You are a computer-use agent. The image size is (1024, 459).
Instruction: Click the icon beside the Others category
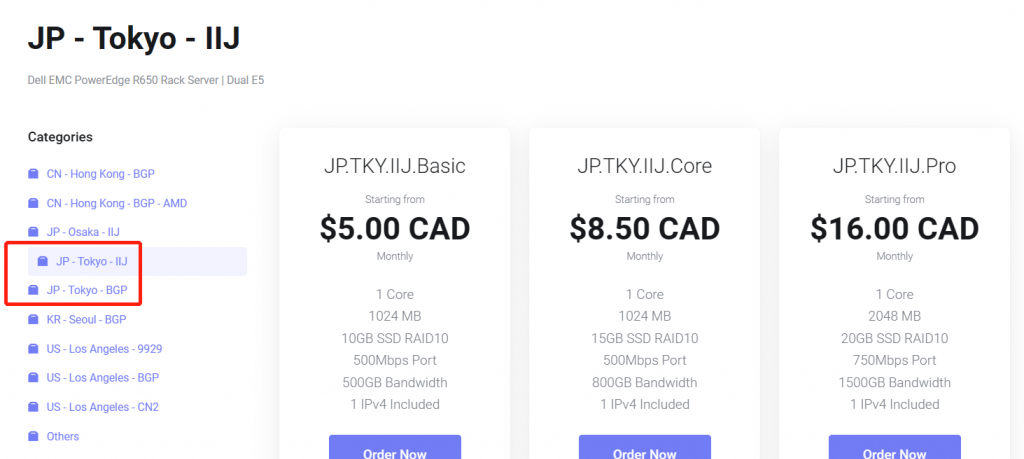(33, 436)
